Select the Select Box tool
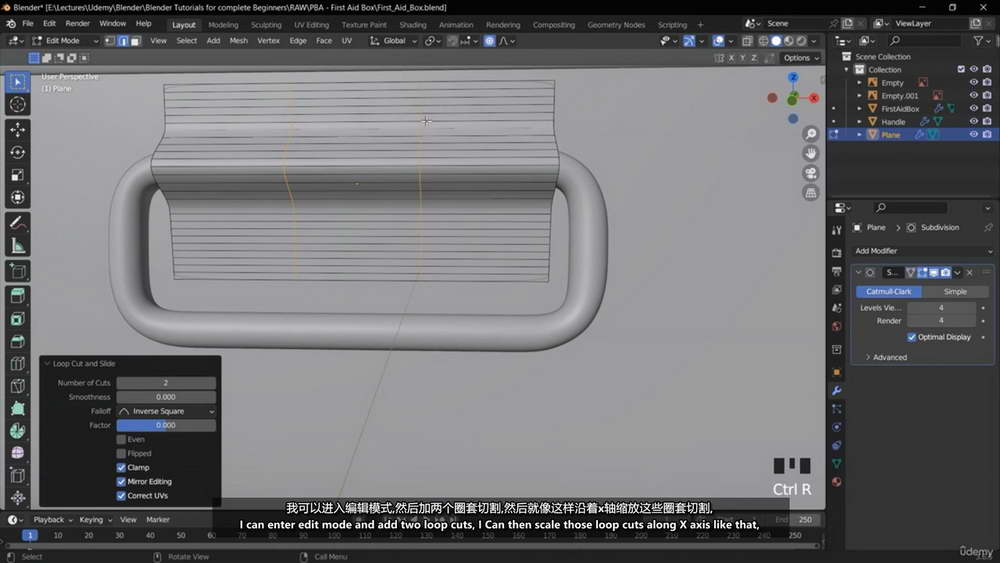Screen dimensions: 1000x563 pyautogui.click(x=17, y=82)
